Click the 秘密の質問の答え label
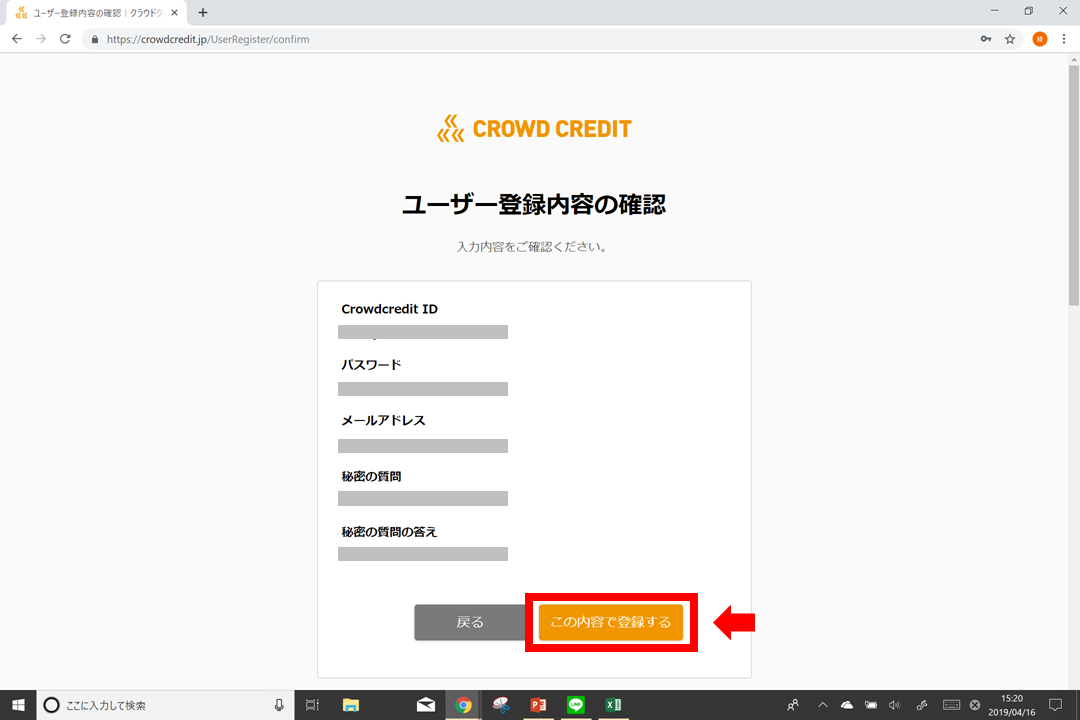Viewport: 1080px width, 720px height. [389, 532]
